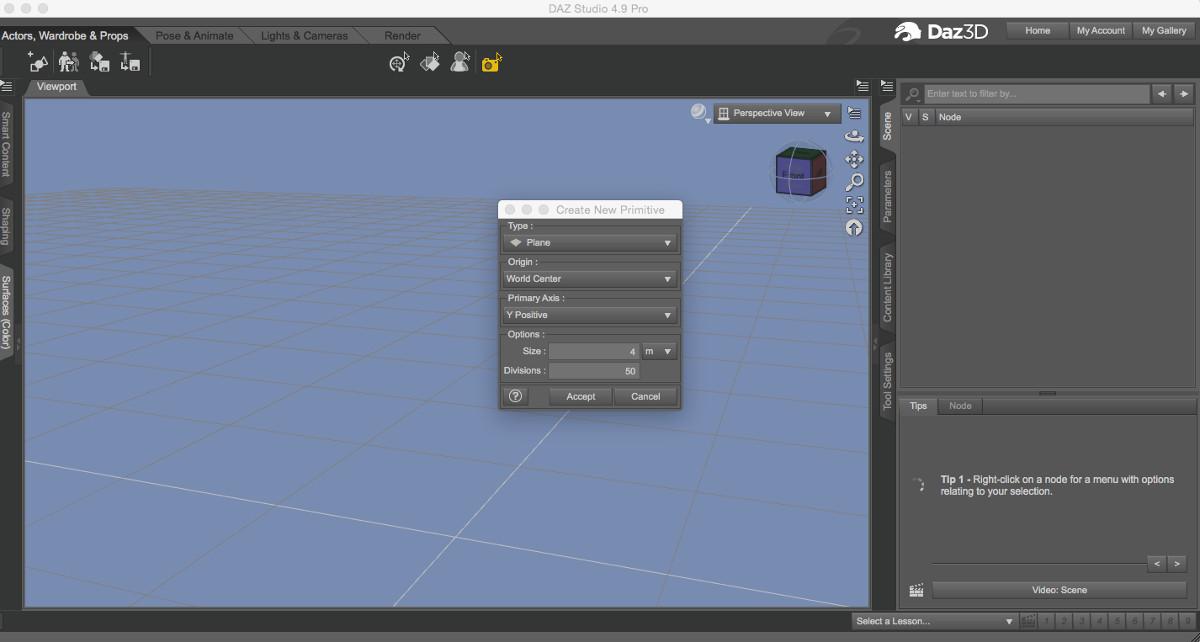This screenshot has width=1200, height=642.
Task: Click the reset camera arrow icon
Action: (854, 228)
